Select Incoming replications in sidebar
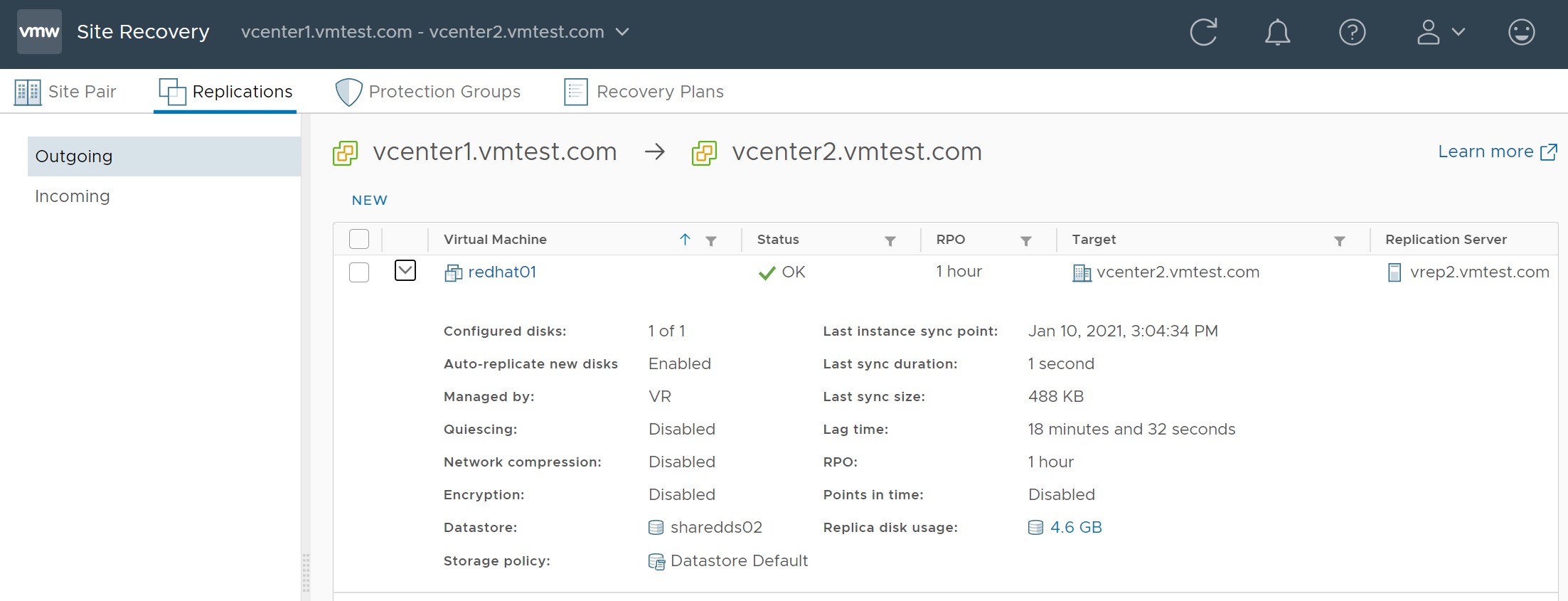The width and height of the screenshot is (1568, 601). click(73, 196)
